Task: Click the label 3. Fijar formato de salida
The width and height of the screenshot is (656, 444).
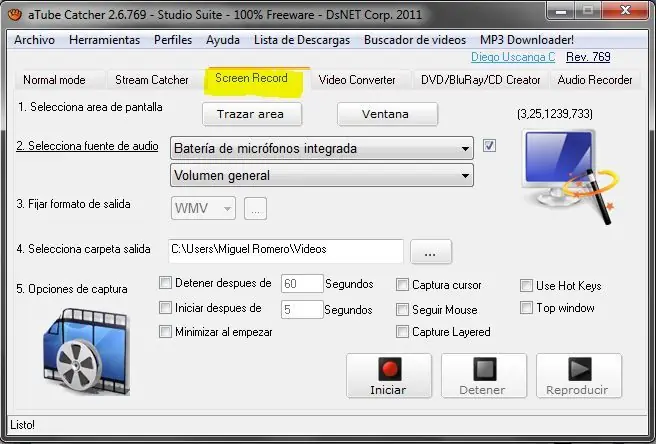Action: pos(73,204)
